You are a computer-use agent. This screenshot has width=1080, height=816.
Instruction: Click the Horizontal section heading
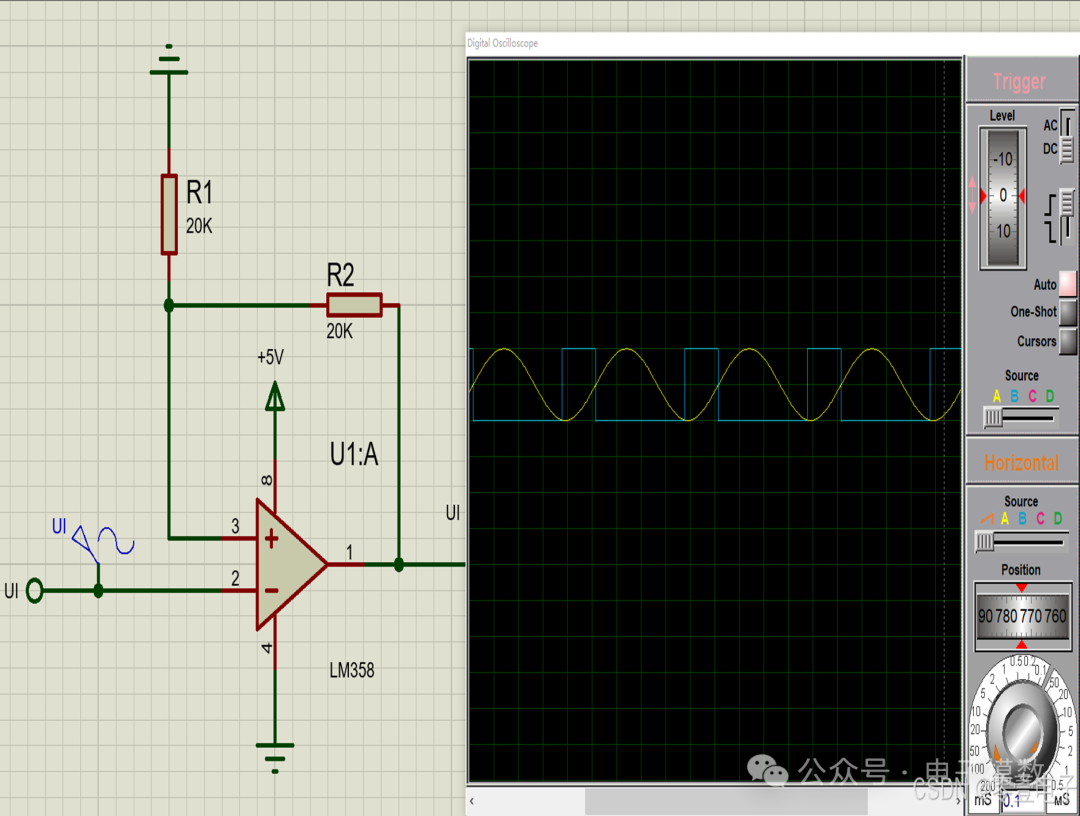pyautogui.click(x=1021, y=463)
